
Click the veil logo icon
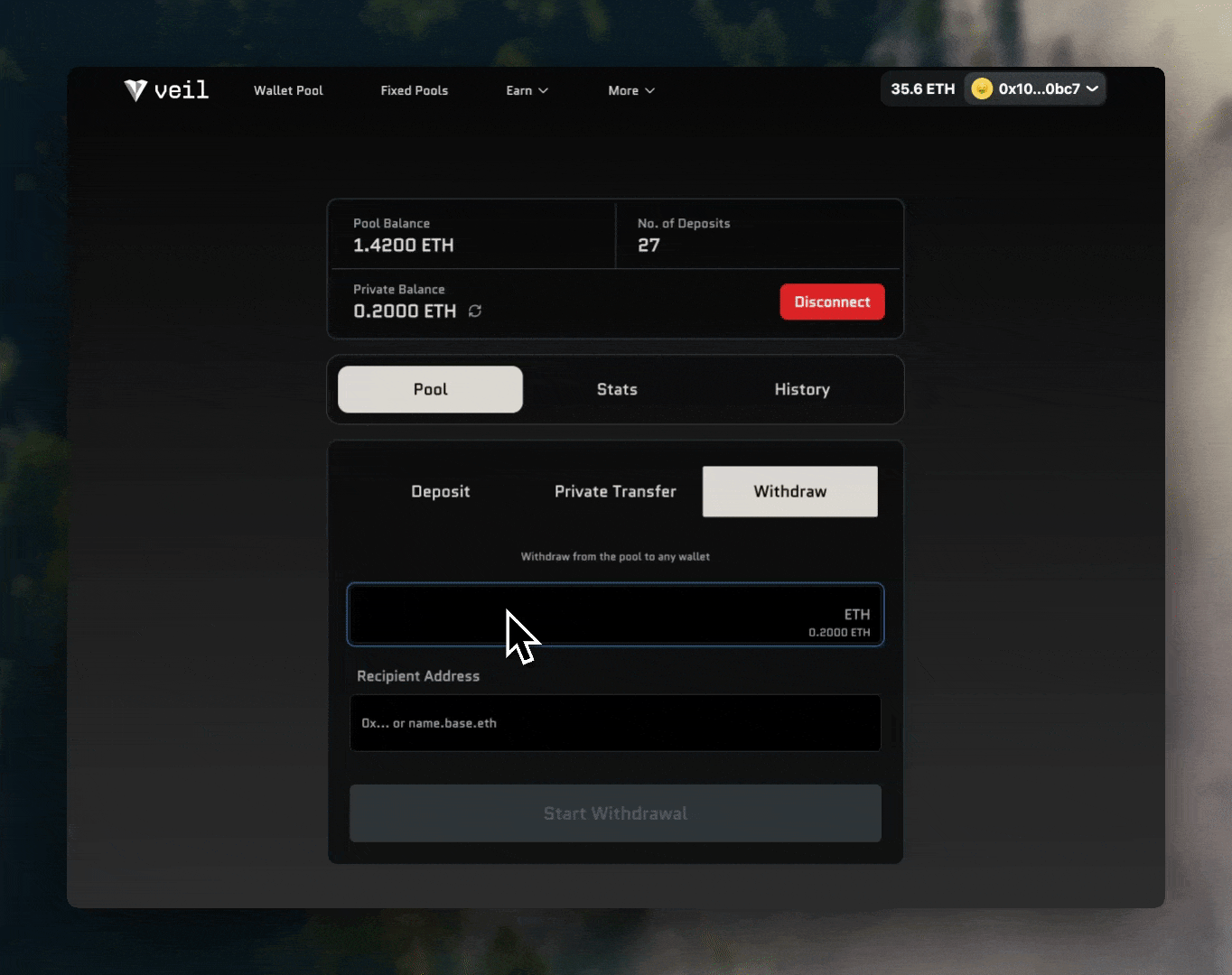(135, 90)
